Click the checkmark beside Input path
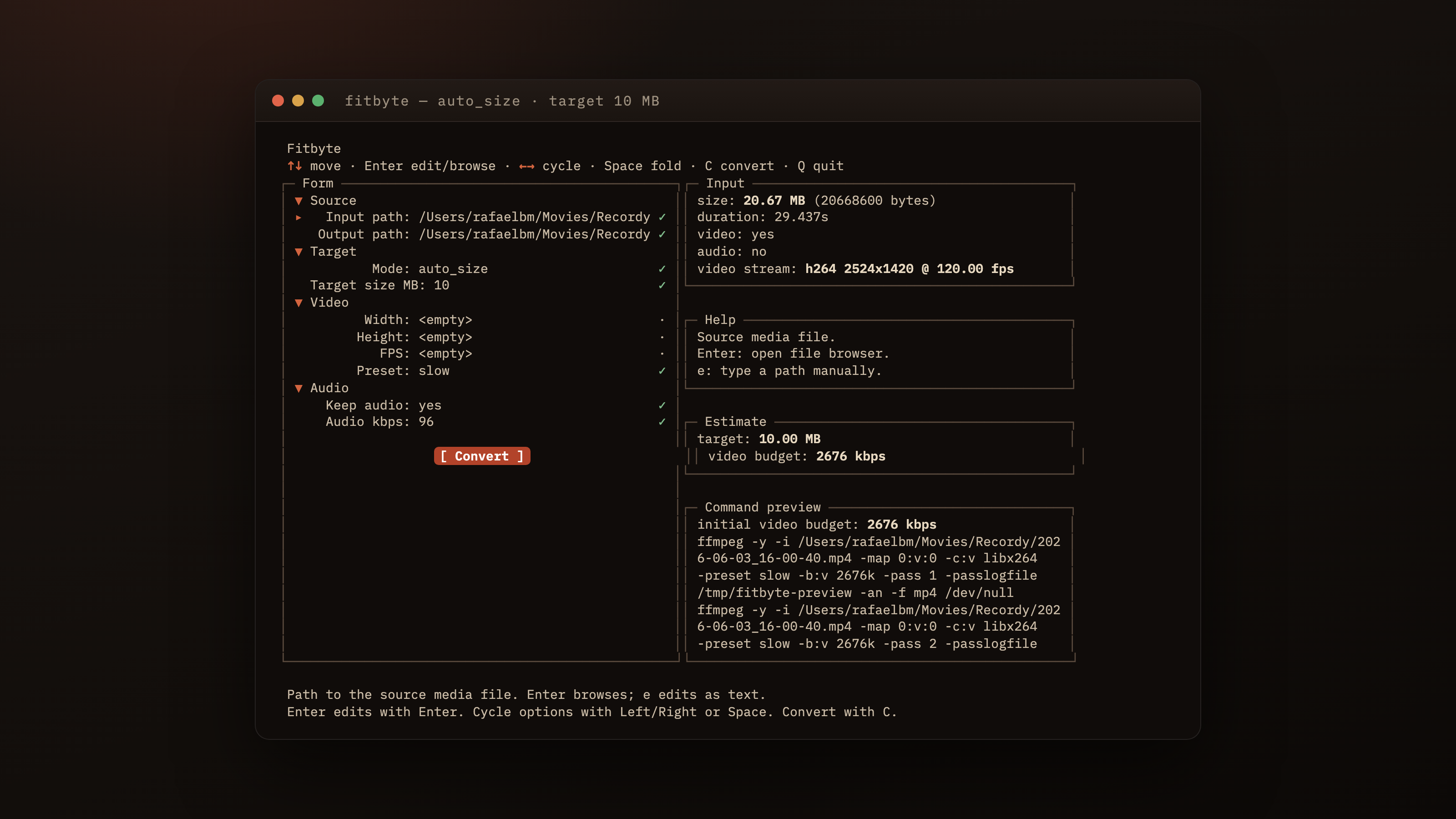1456x819 pixels. [x=662, y=217]
